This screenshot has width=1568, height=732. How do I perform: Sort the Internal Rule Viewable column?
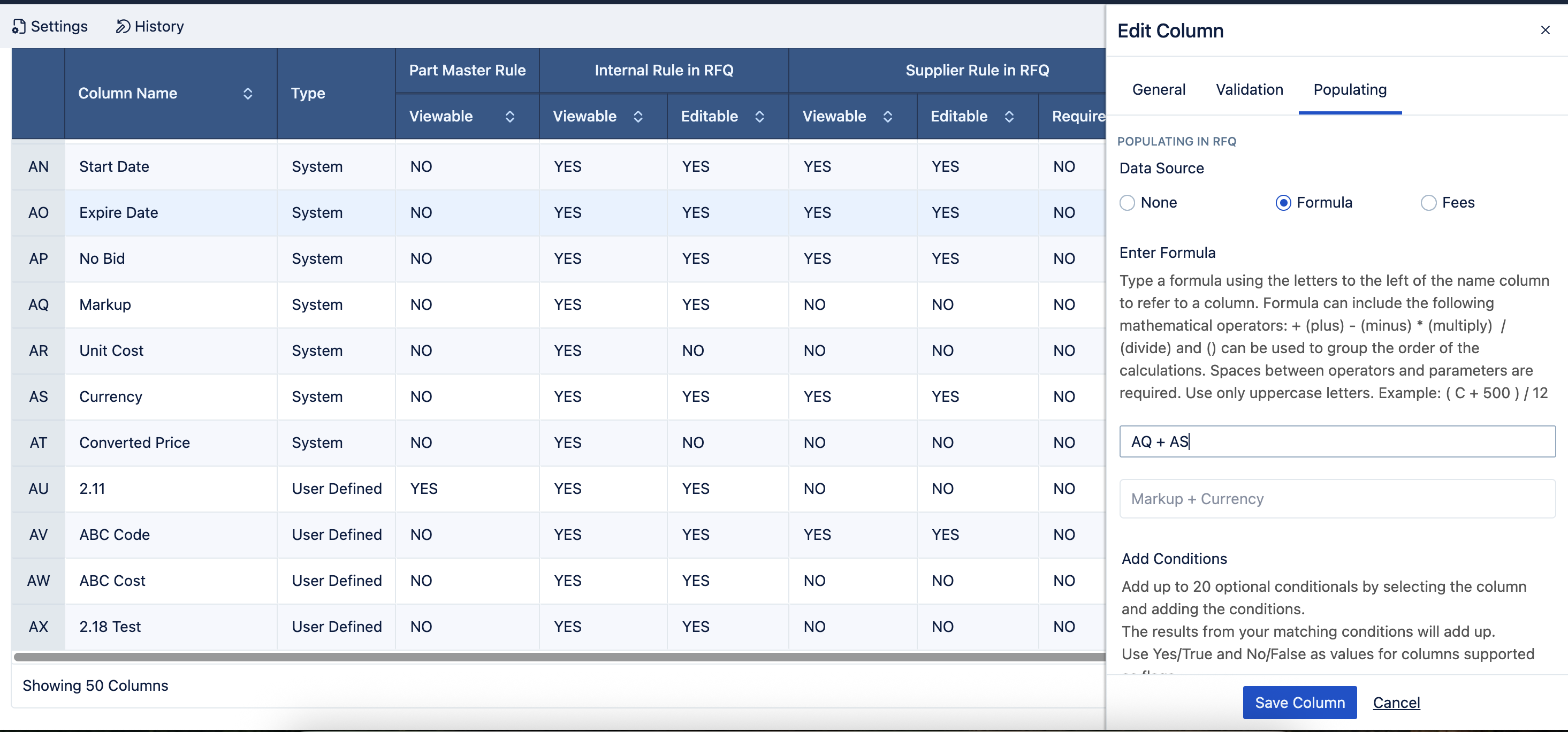[637, 116]
